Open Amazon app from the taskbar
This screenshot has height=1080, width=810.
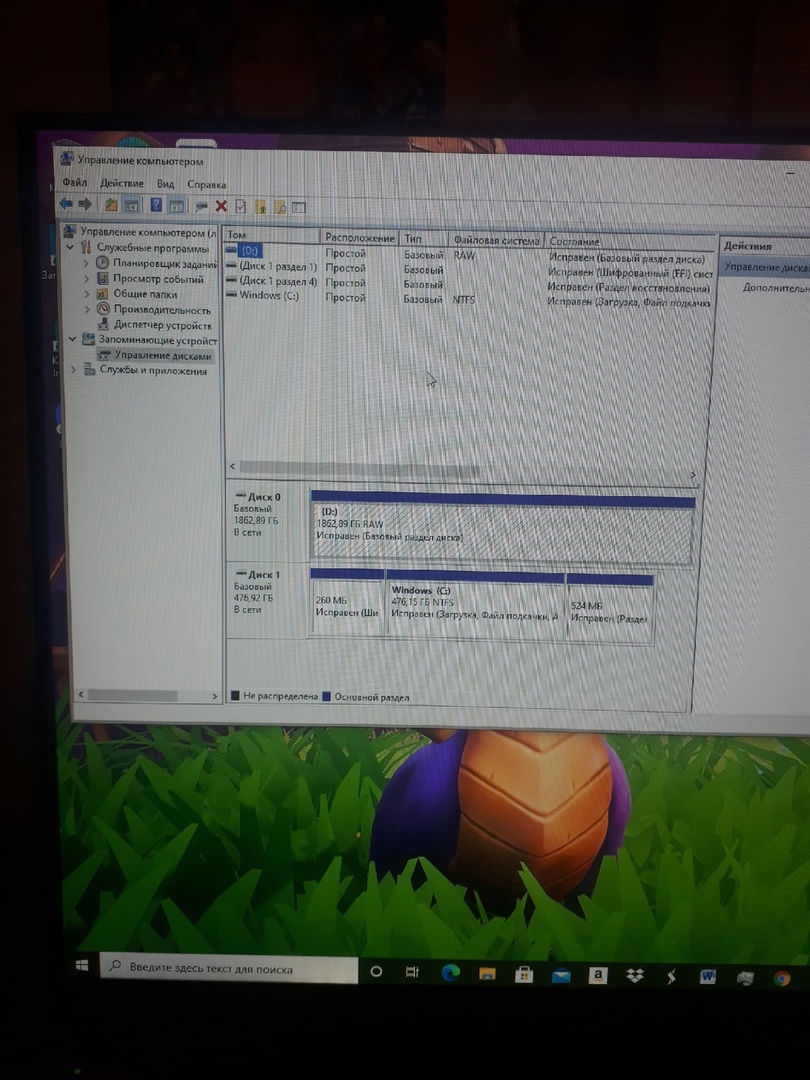point(598,975)
